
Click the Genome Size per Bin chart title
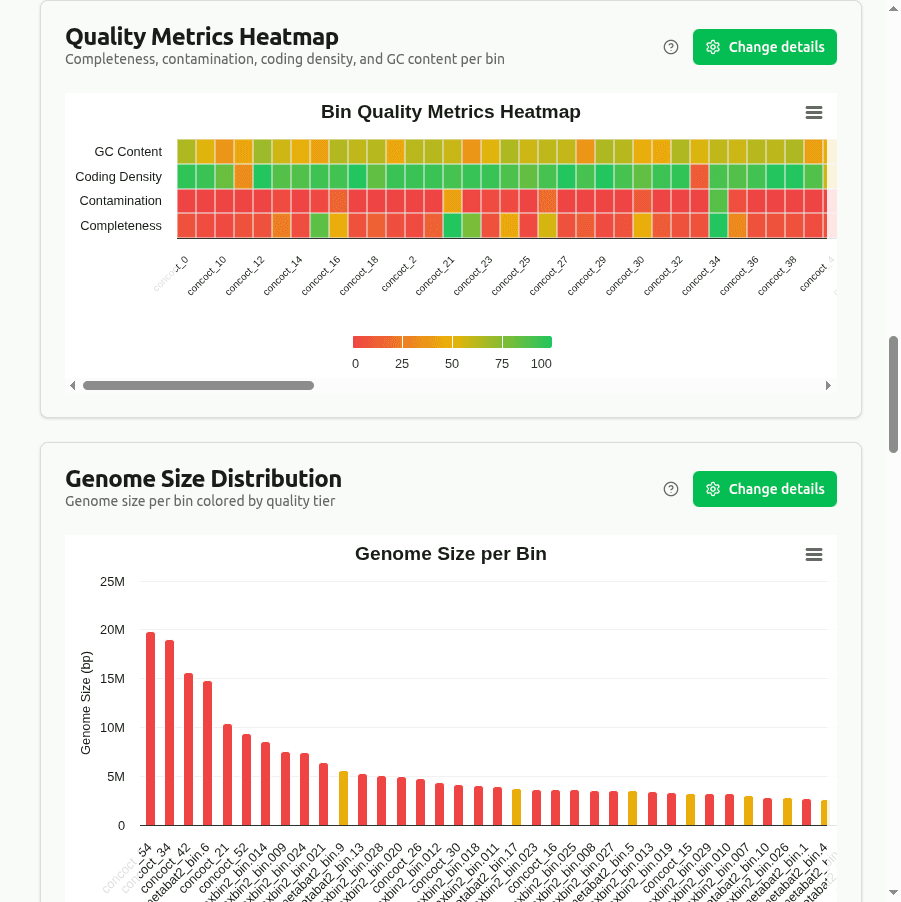[451, 553]
